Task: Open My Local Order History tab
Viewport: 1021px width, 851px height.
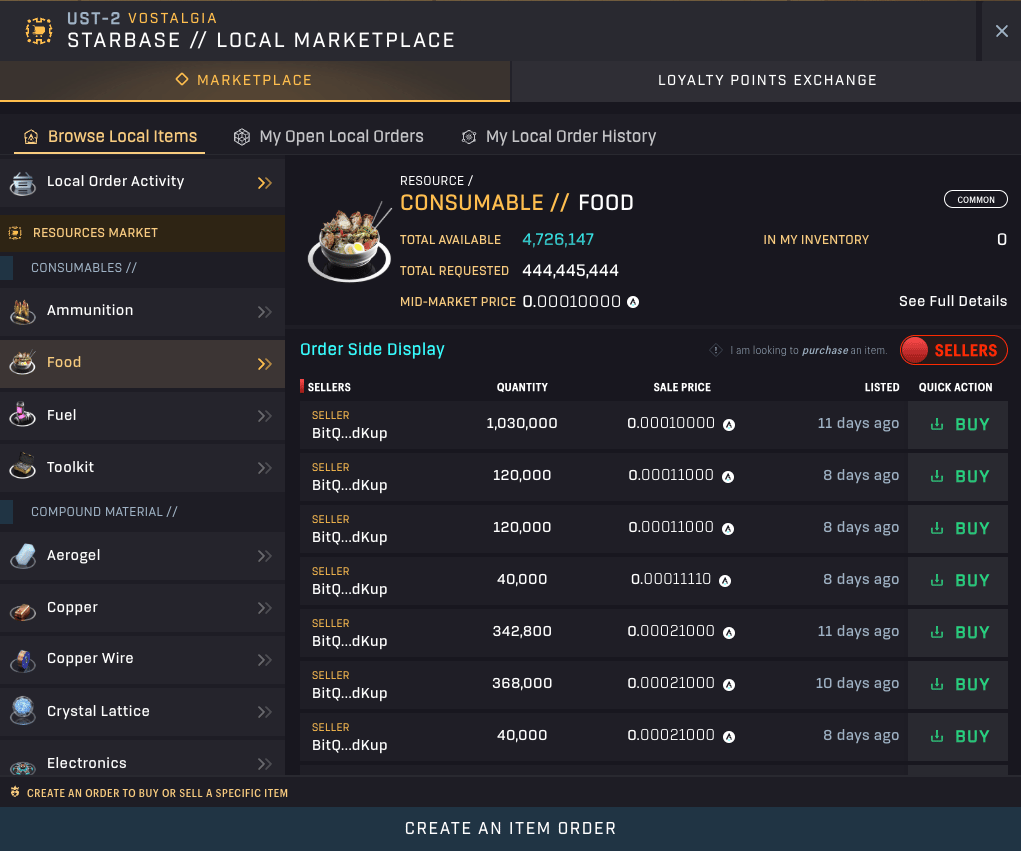Action: point(559,137)
